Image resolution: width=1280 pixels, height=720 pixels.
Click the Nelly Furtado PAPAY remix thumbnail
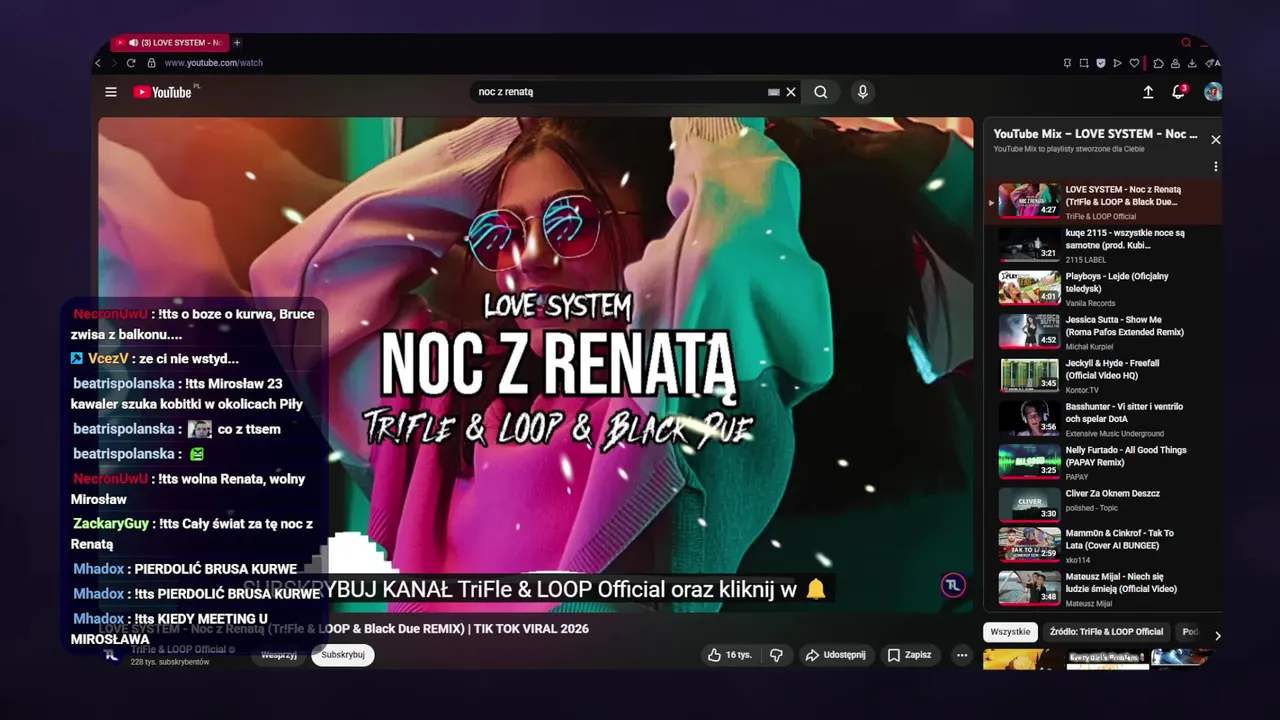(1029, 462)
